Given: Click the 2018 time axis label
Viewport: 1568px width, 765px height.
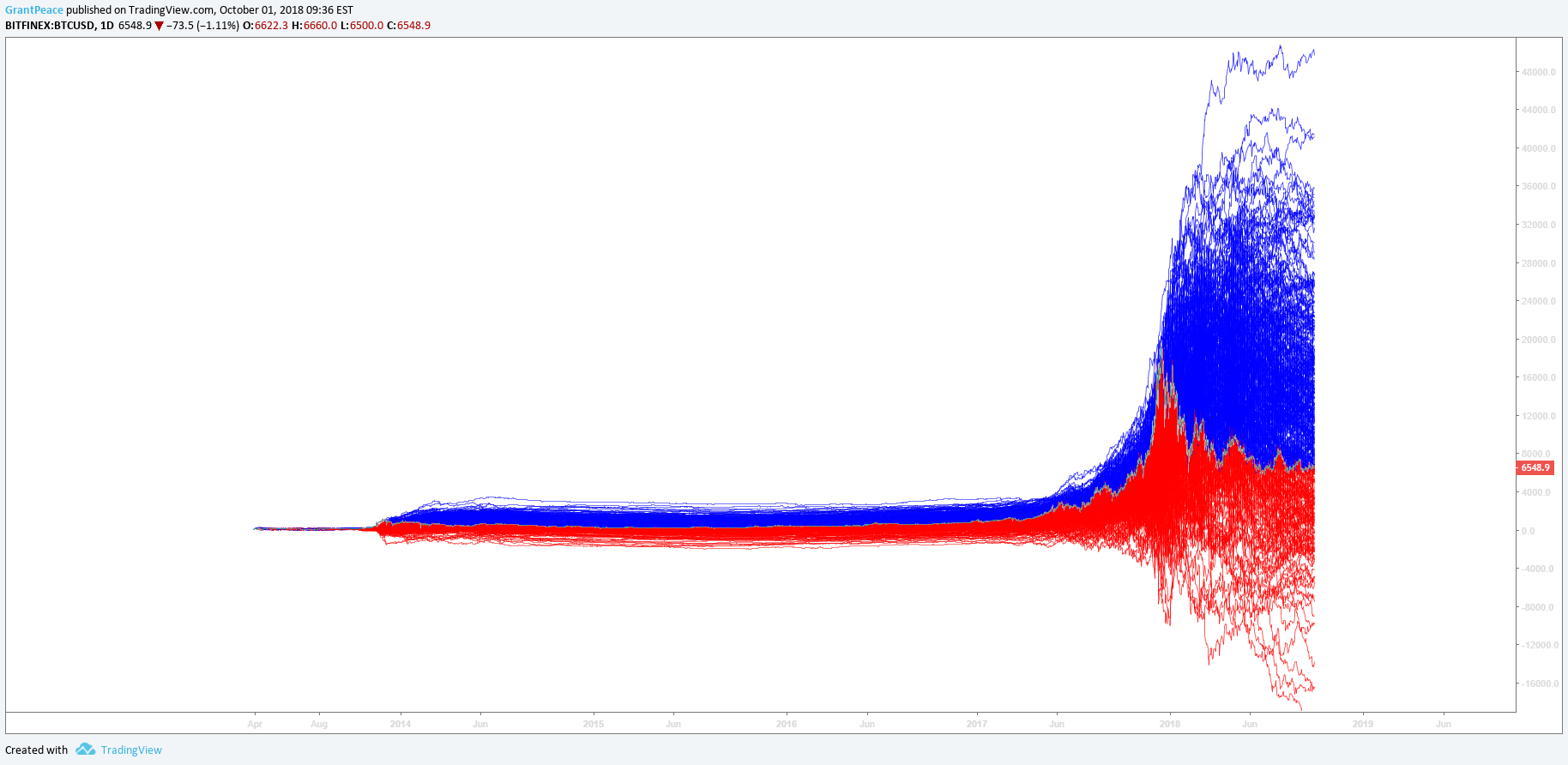Looking at the screenshot, I should (1170, 724).
